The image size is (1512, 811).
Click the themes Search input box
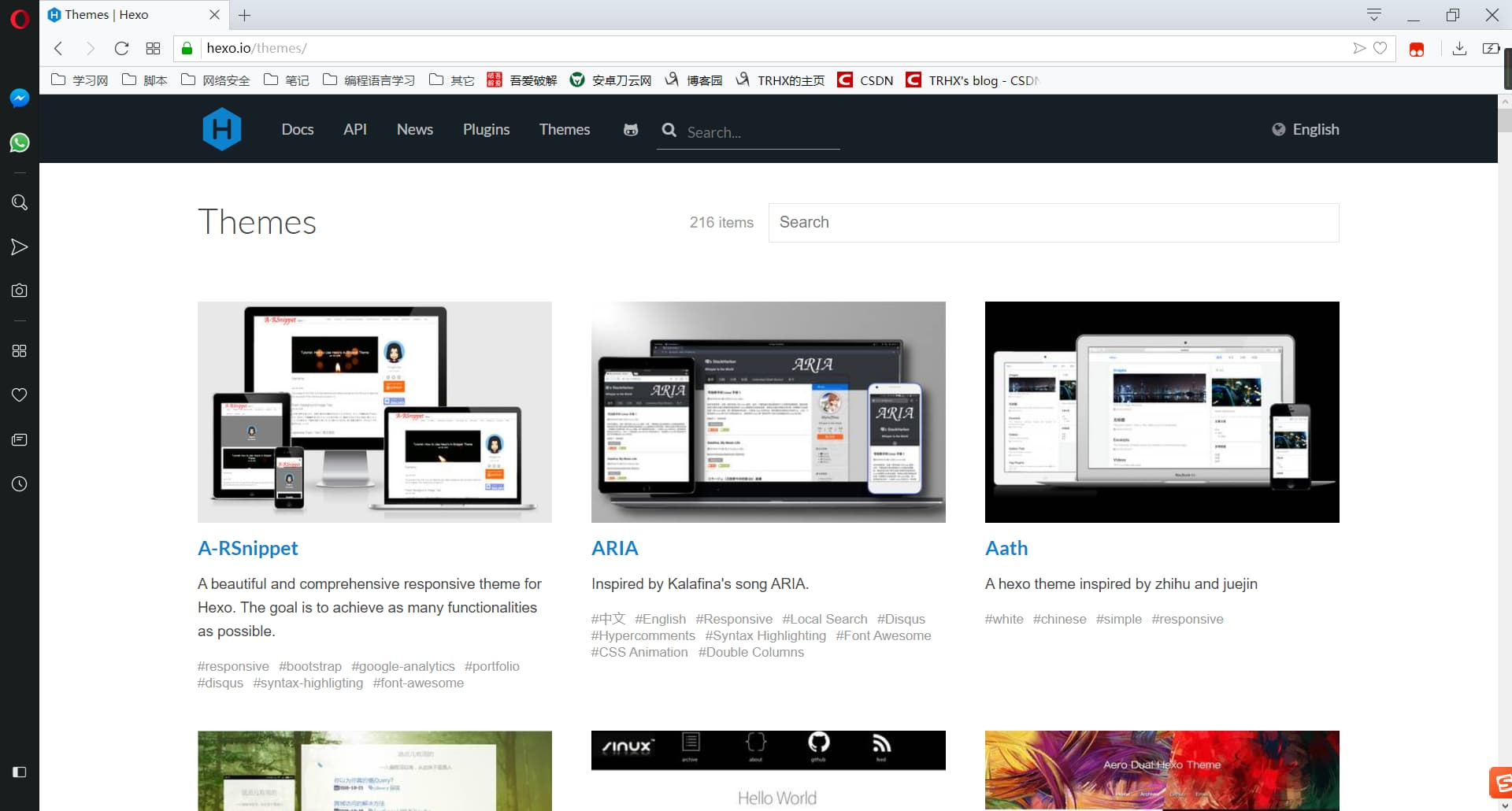click(x=1054, y=223)
